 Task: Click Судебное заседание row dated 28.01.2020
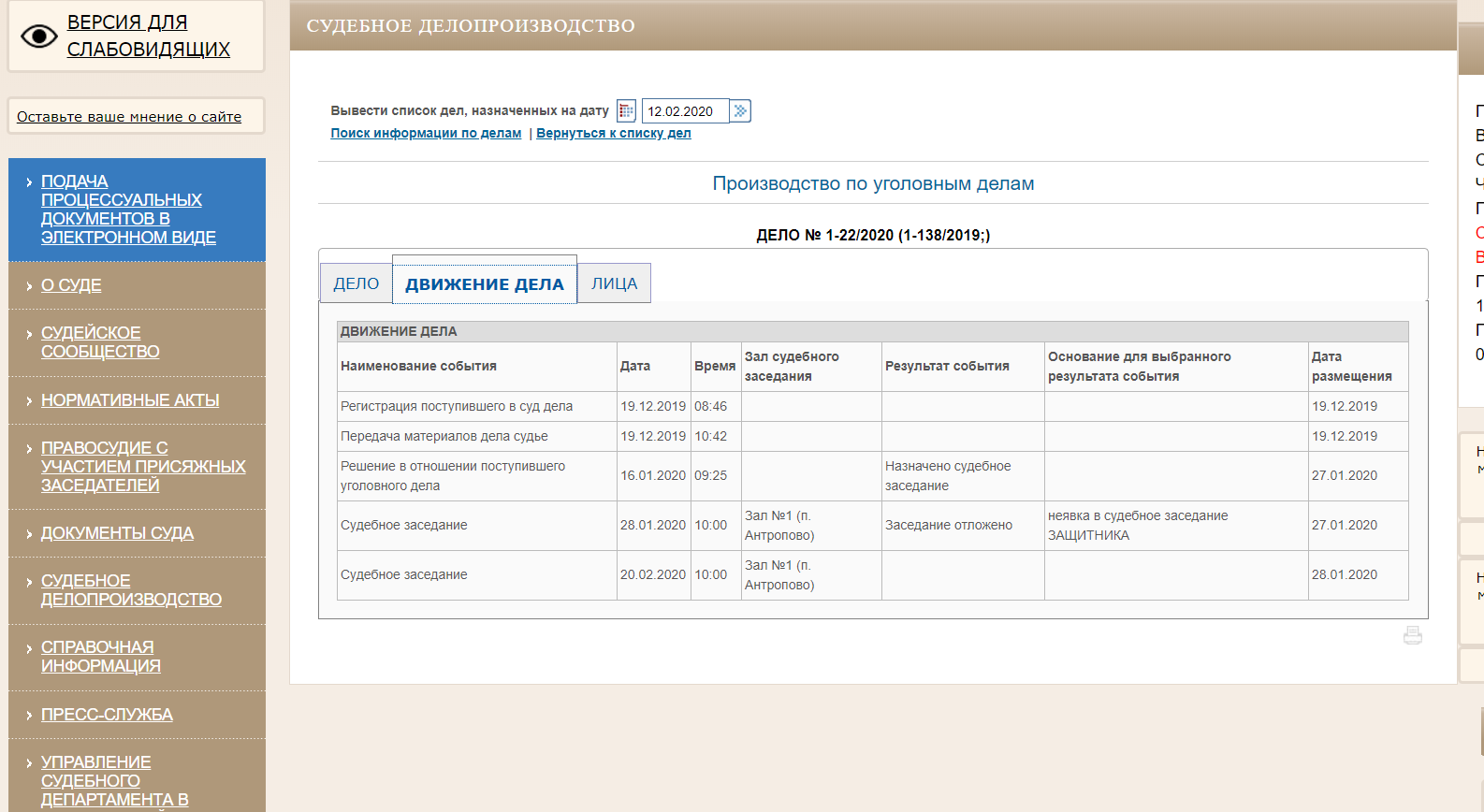pos(872,525)
